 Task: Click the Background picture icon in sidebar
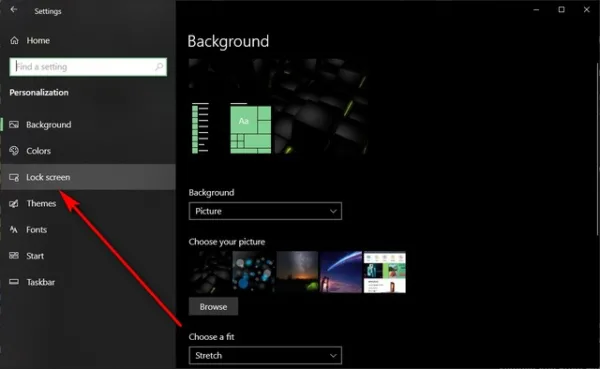tap(14, 124)
